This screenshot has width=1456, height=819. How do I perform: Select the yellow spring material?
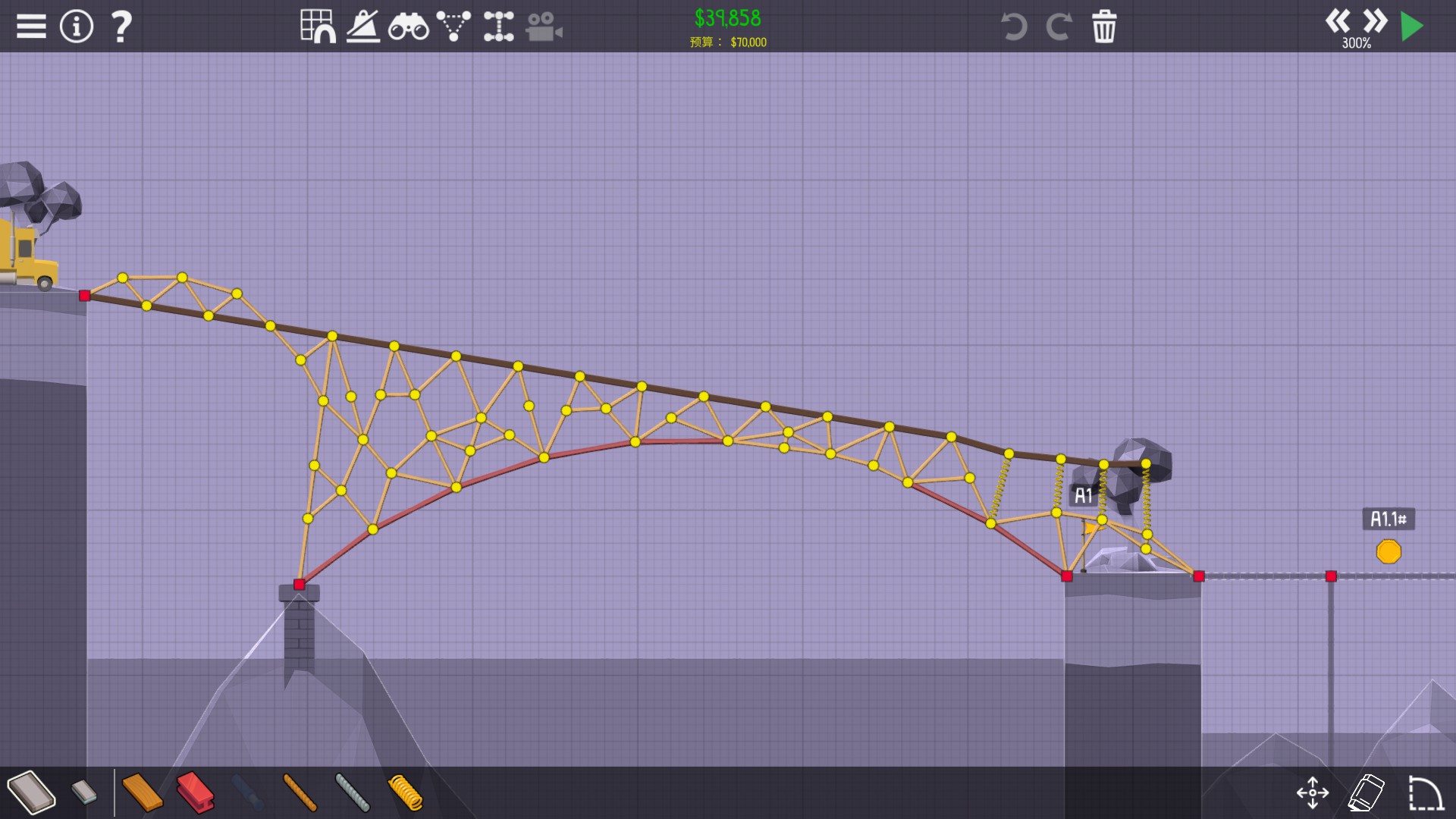click(x=406, y=792)
